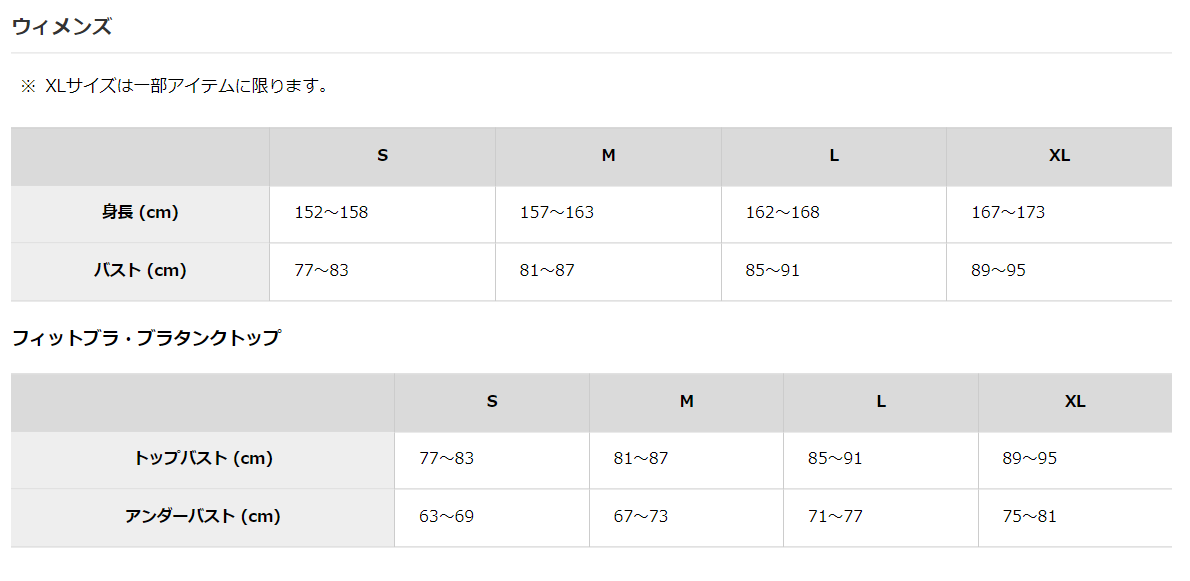Click the 75～81 underbust value
The width and height of the screenshot is (1190, 581).
coord(1029,517)
